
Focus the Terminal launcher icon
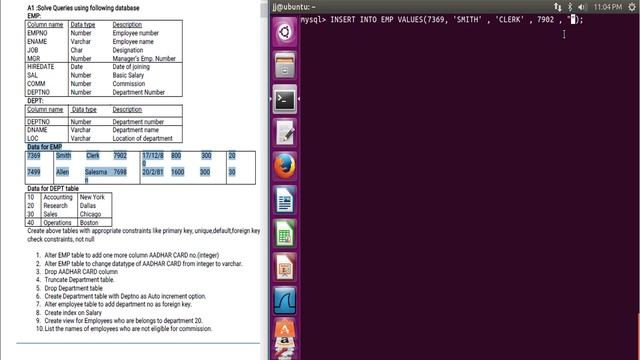tap(284, 99)
